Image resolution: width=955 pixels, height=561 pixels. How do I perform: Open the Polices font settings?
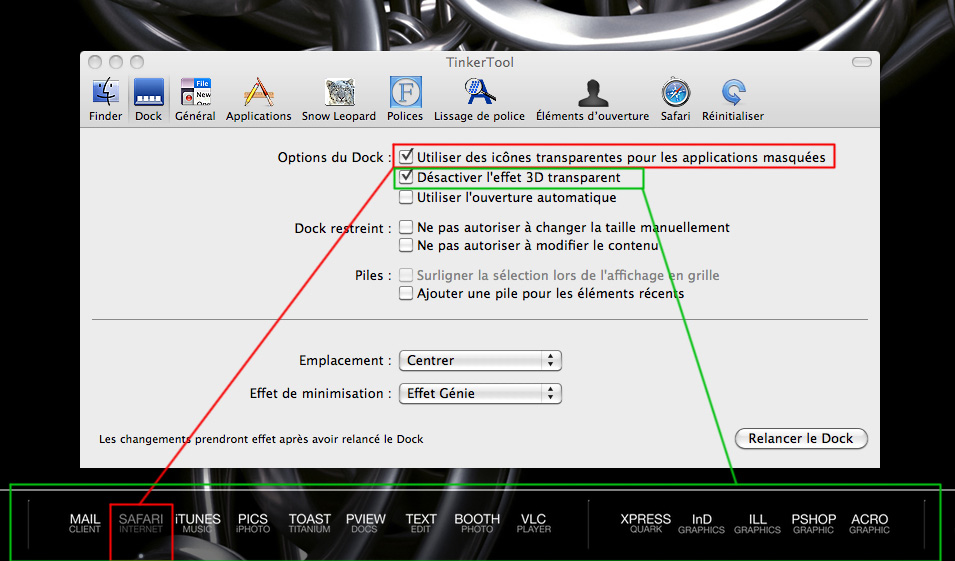tap(405, 99)
